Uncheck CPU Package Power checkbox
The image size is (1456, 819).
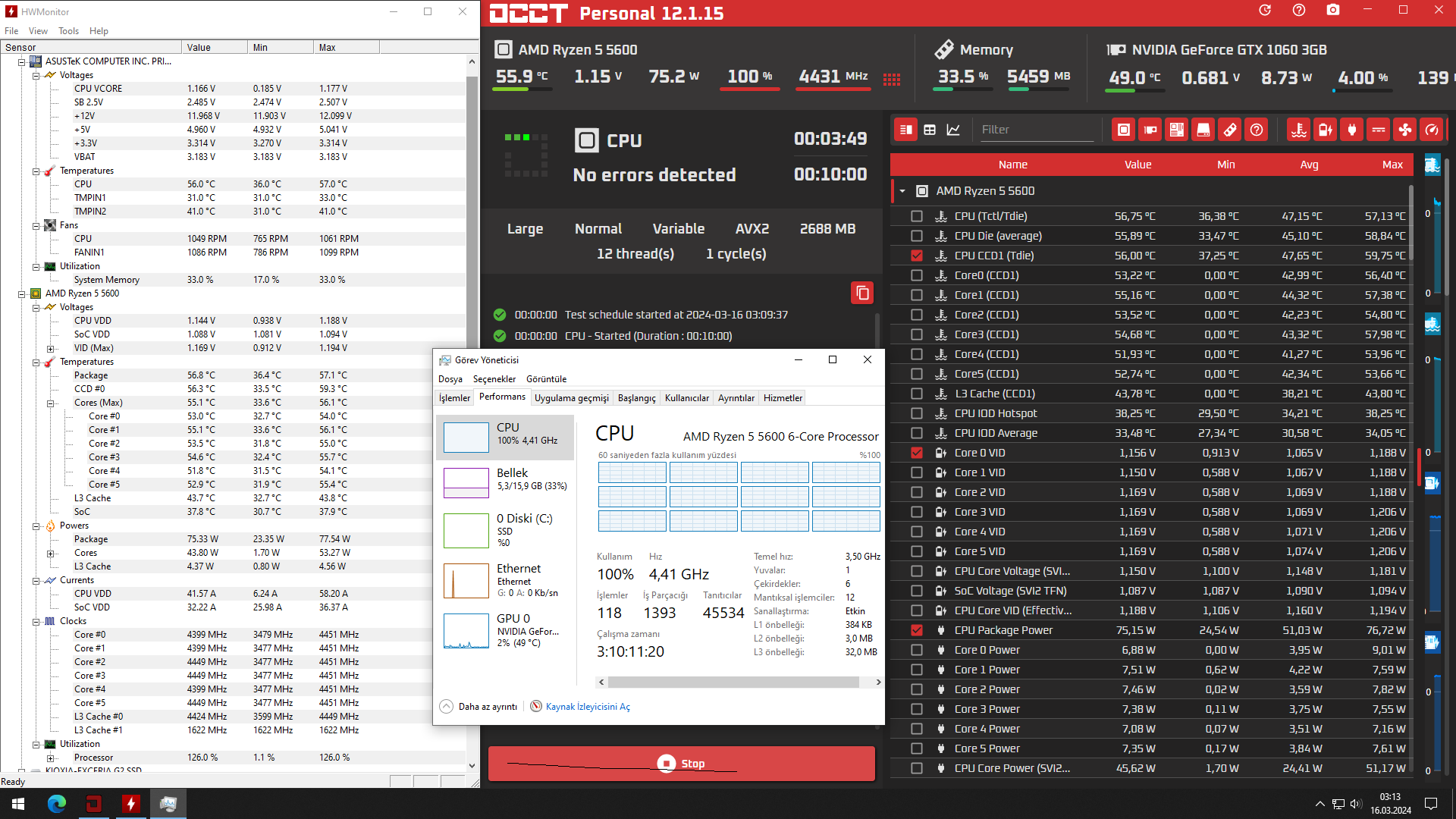pyautogui.click(x=917, y=630)
